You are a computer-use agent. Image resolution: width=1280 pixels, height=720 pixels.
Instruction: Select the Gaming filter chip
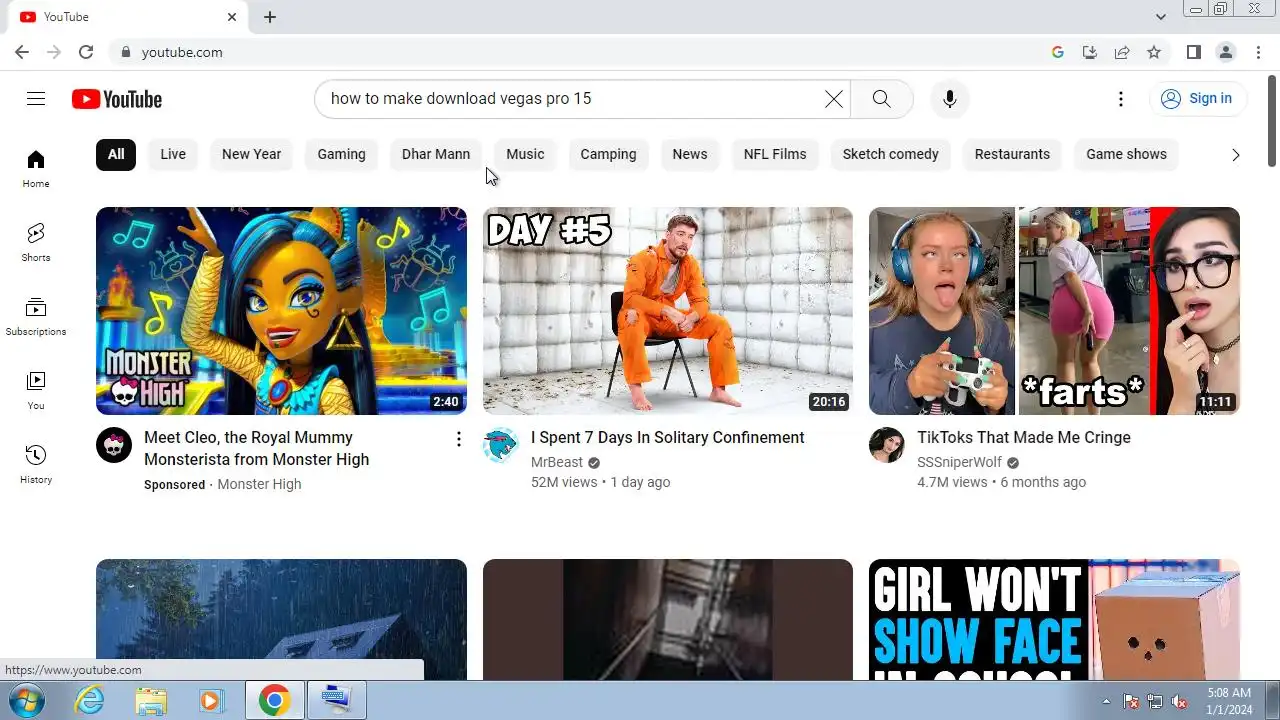(x=341, y=154)
